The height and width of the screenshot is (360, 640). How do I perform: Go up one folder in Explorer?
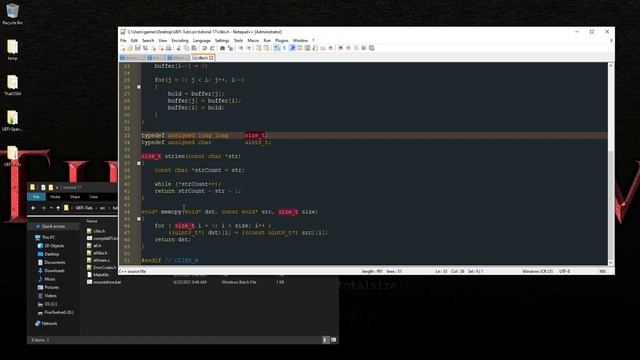[58, 208]
